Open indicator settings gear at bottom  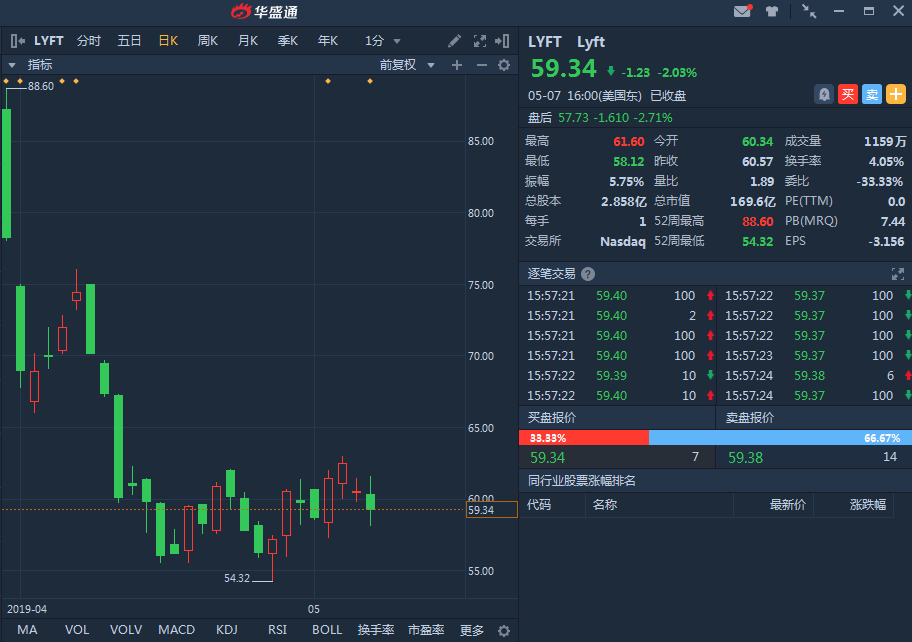504,631
